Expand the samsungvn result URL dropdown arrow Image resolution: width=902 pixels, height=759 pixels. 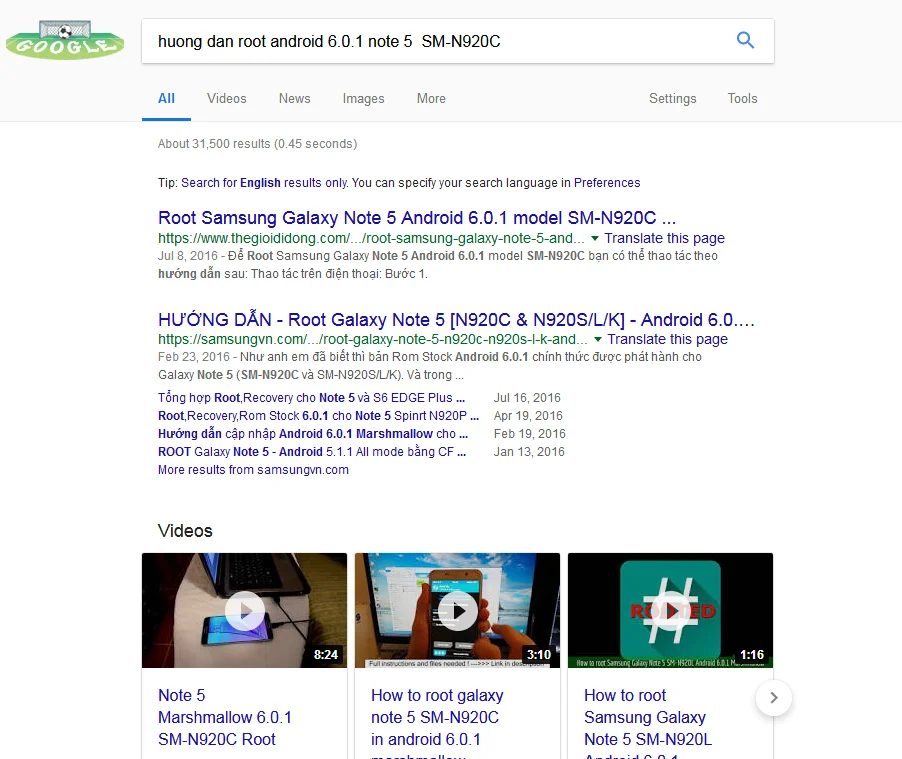[x=598, y=339]
